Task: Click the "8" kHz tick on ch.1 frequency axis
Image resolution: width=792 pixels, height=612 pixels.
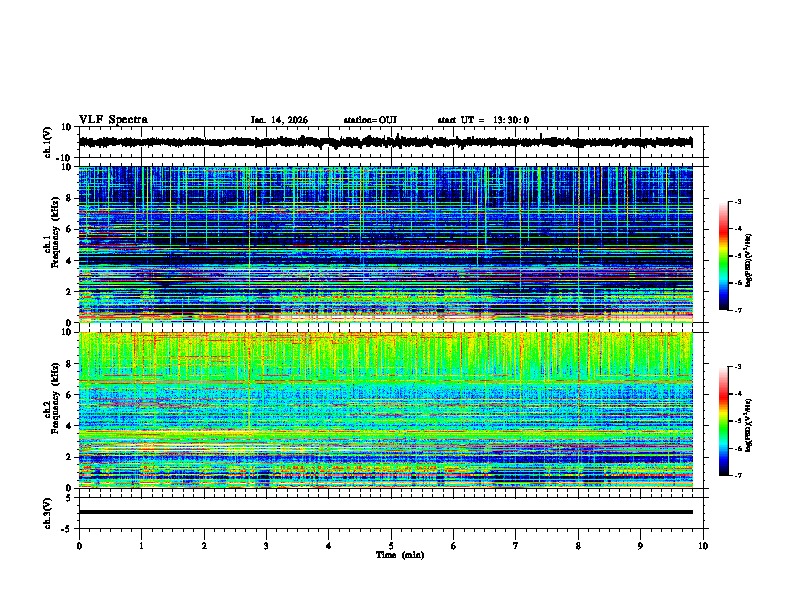Action: 69,198
